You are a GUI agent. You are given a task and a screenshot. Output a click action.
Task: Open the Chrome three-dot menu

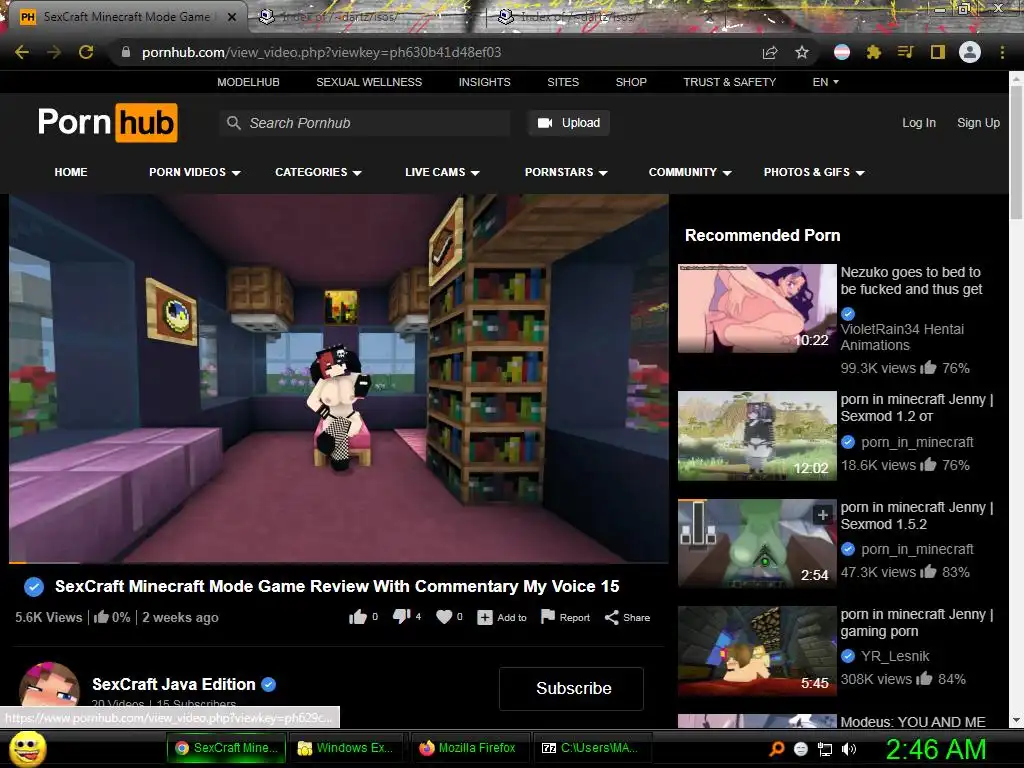tap(1002, 52)
